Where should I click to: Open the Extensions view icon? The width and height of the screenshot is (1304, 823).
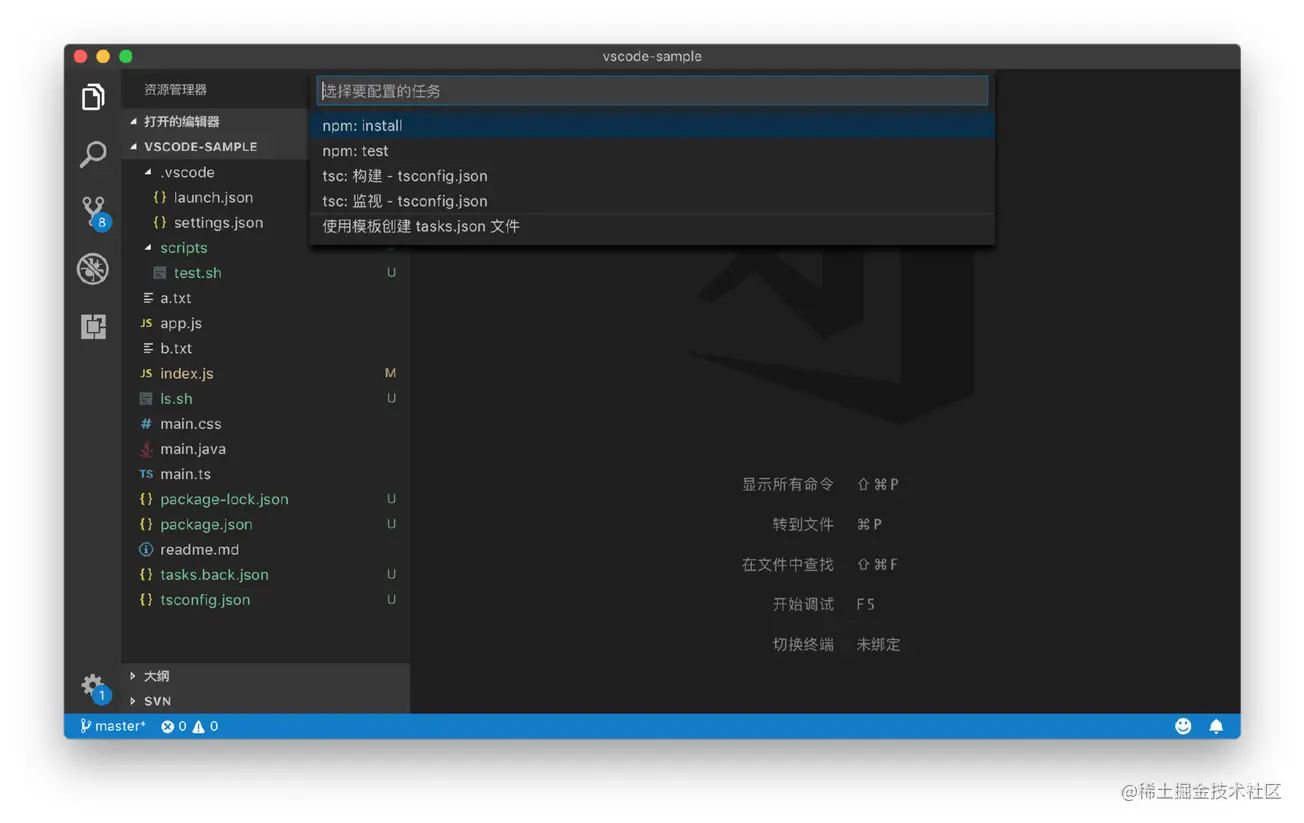point(93,326)
